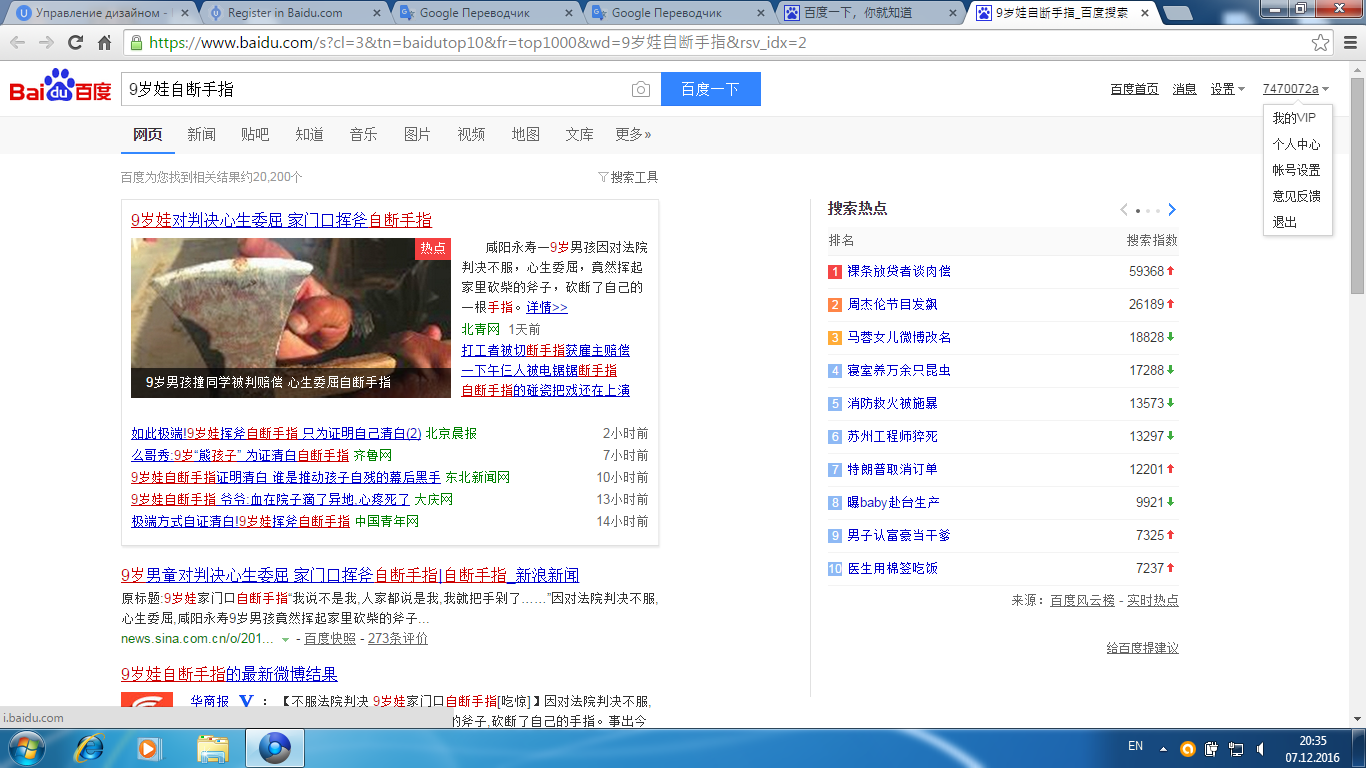Switch to 文库 search tab
Image resolution: width=1366 pixels, height=768 pixels.
[579, 134]
